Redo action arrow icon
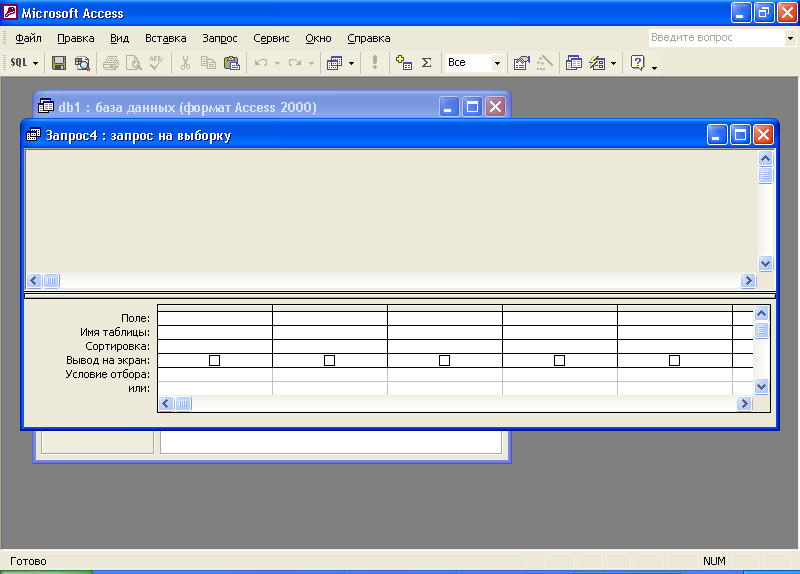 pos(294,63)
